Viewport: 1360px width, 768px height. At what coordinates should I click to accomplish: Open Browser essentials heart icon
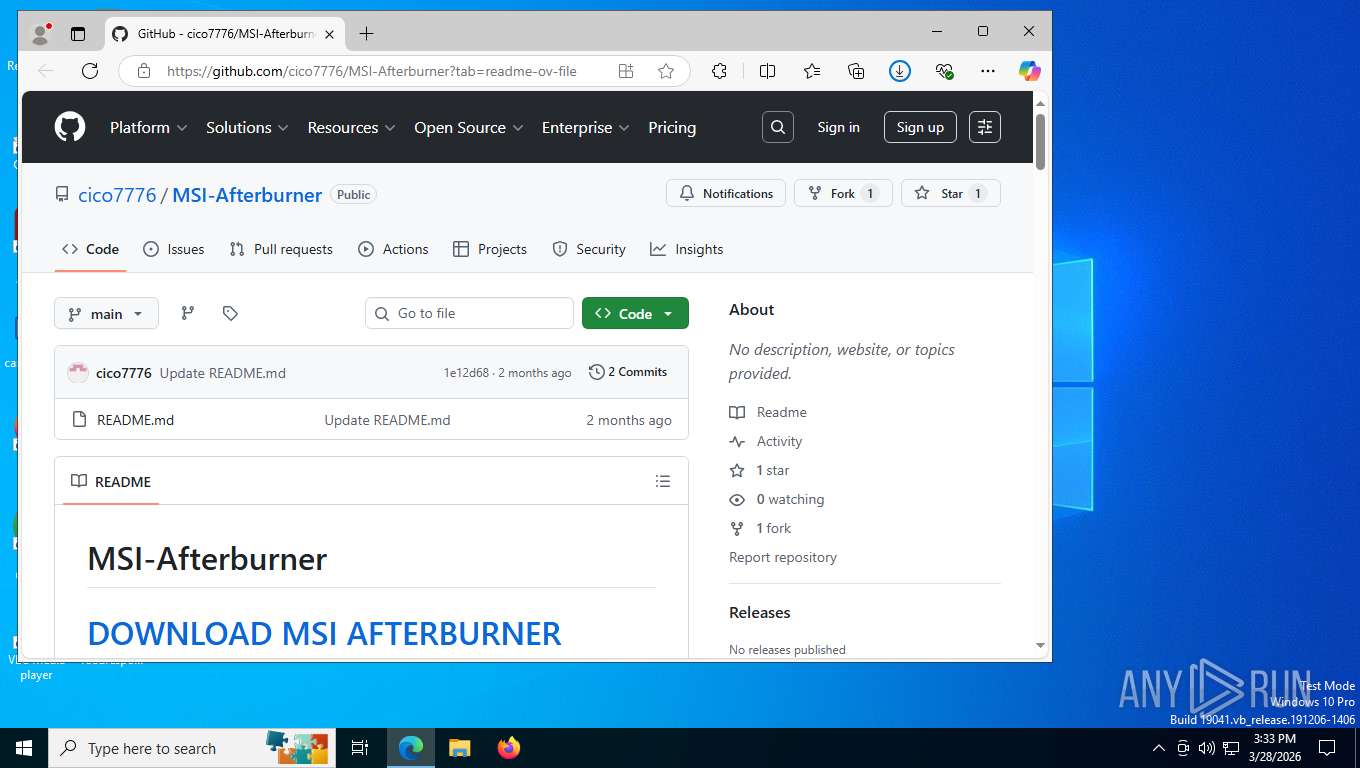[944, 71]
